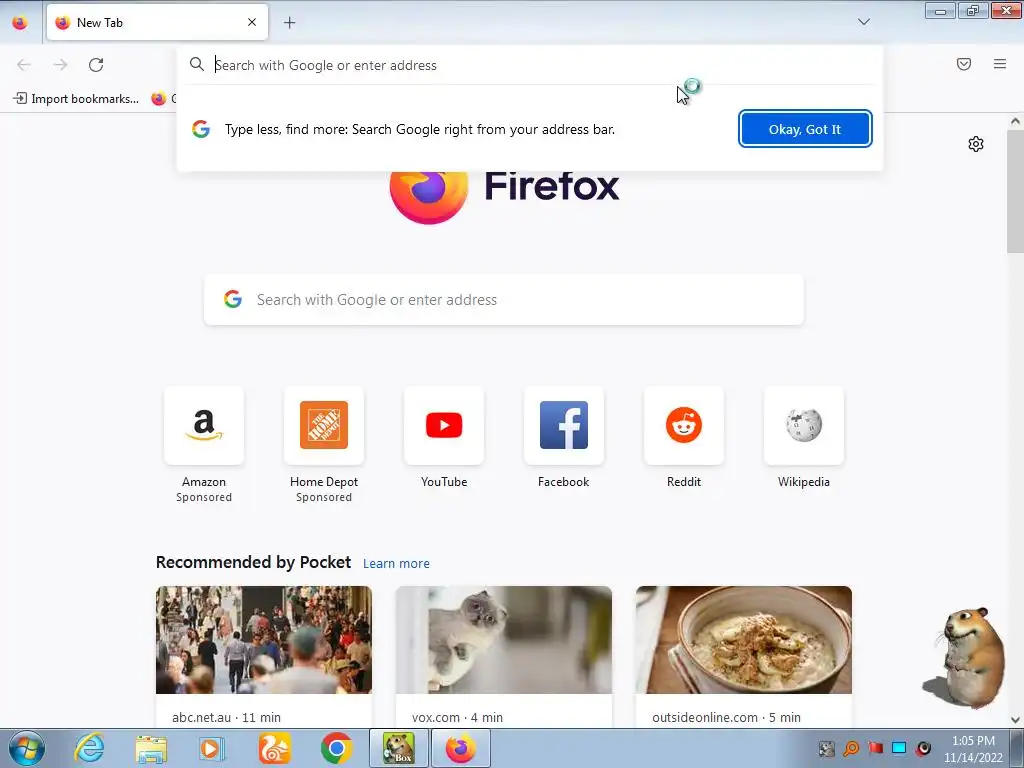Open Windows Media Player taskbar icon
This screenshot has height=768, width=1024.
point(212,748)
